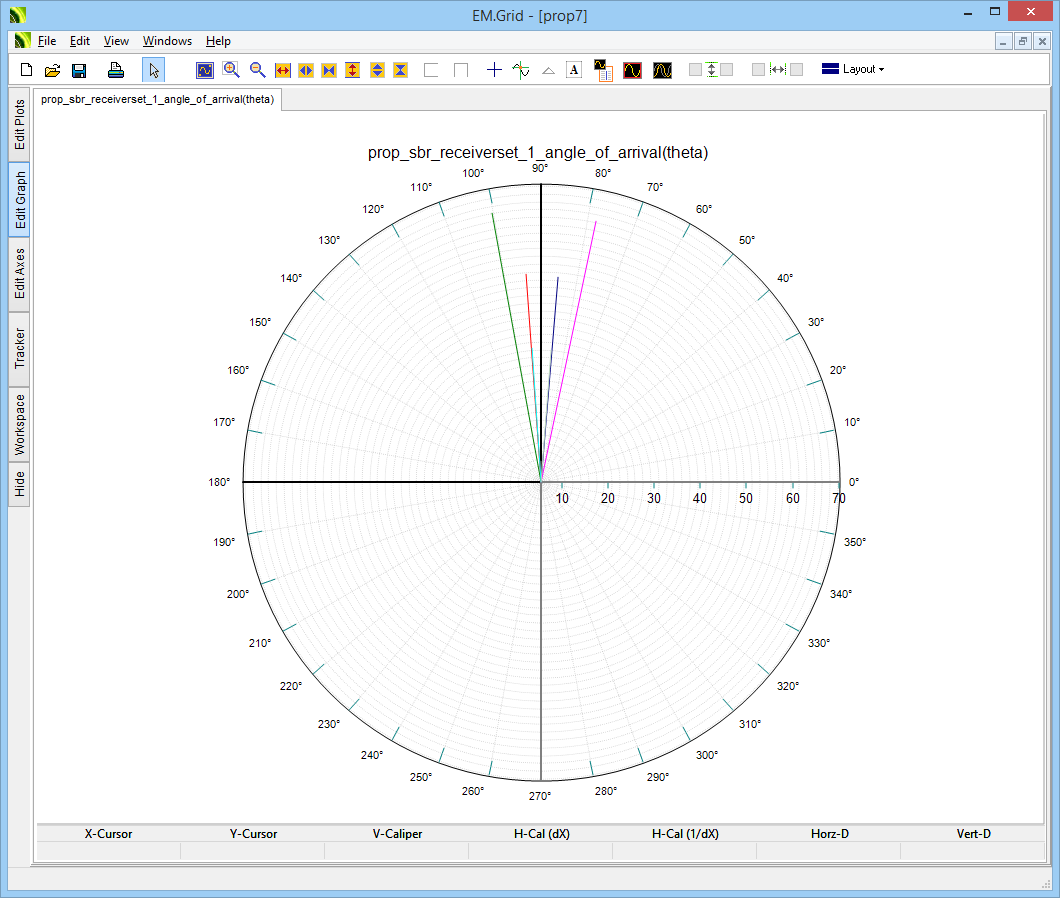Expand horizontally with the red double-arrow icon
The image size is (1060, 898).
tap(282, 70)
